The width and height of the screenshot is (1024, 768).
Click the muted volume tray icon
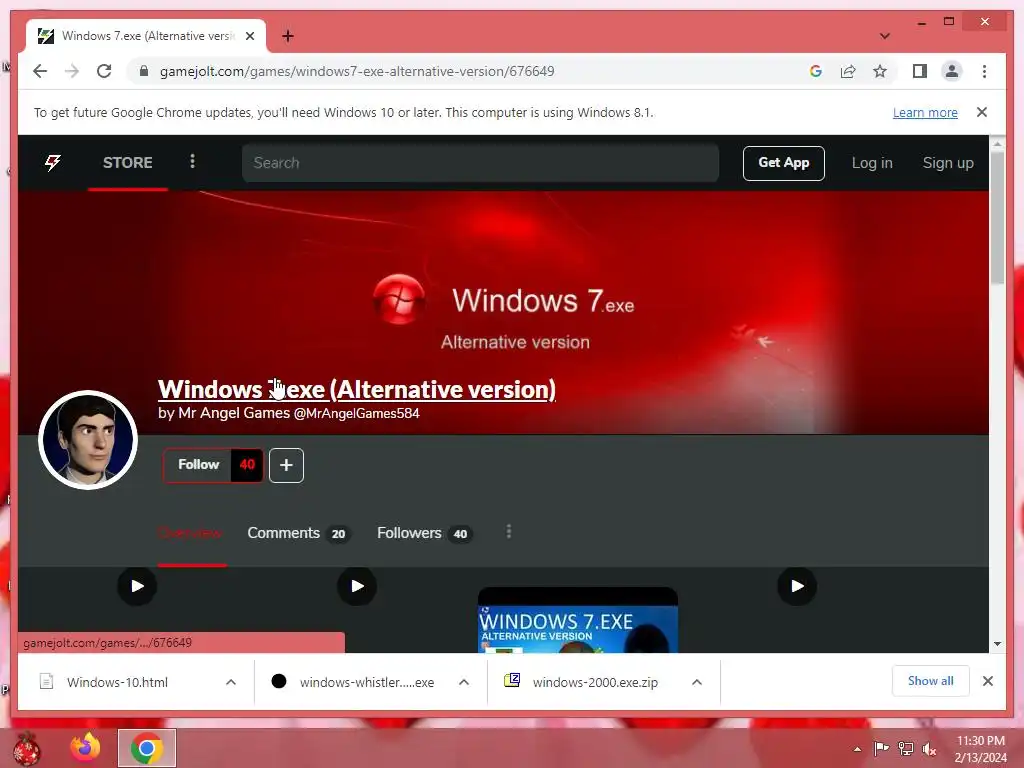(x=929, y=748)
